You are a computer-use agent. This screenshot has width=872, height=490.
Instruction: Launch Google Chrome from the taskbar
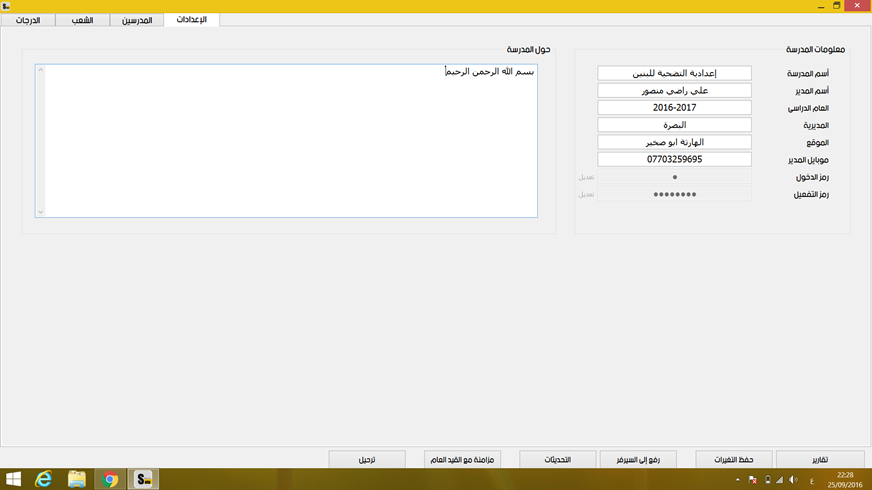pyautogui.click(x=110, y=479)
